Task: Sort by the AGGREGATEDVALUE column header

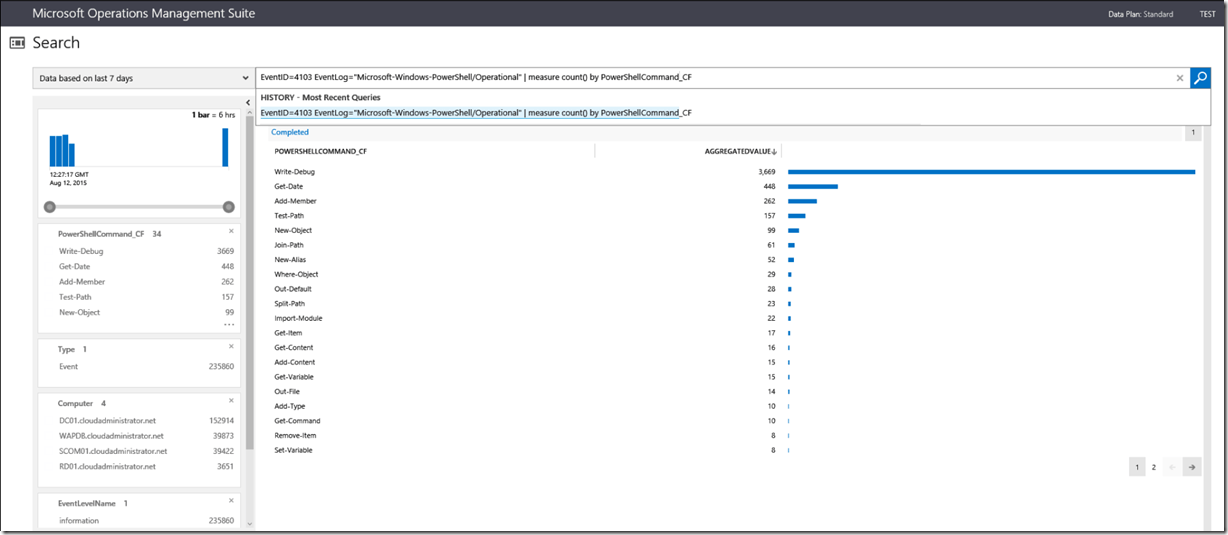Action: 740,151
